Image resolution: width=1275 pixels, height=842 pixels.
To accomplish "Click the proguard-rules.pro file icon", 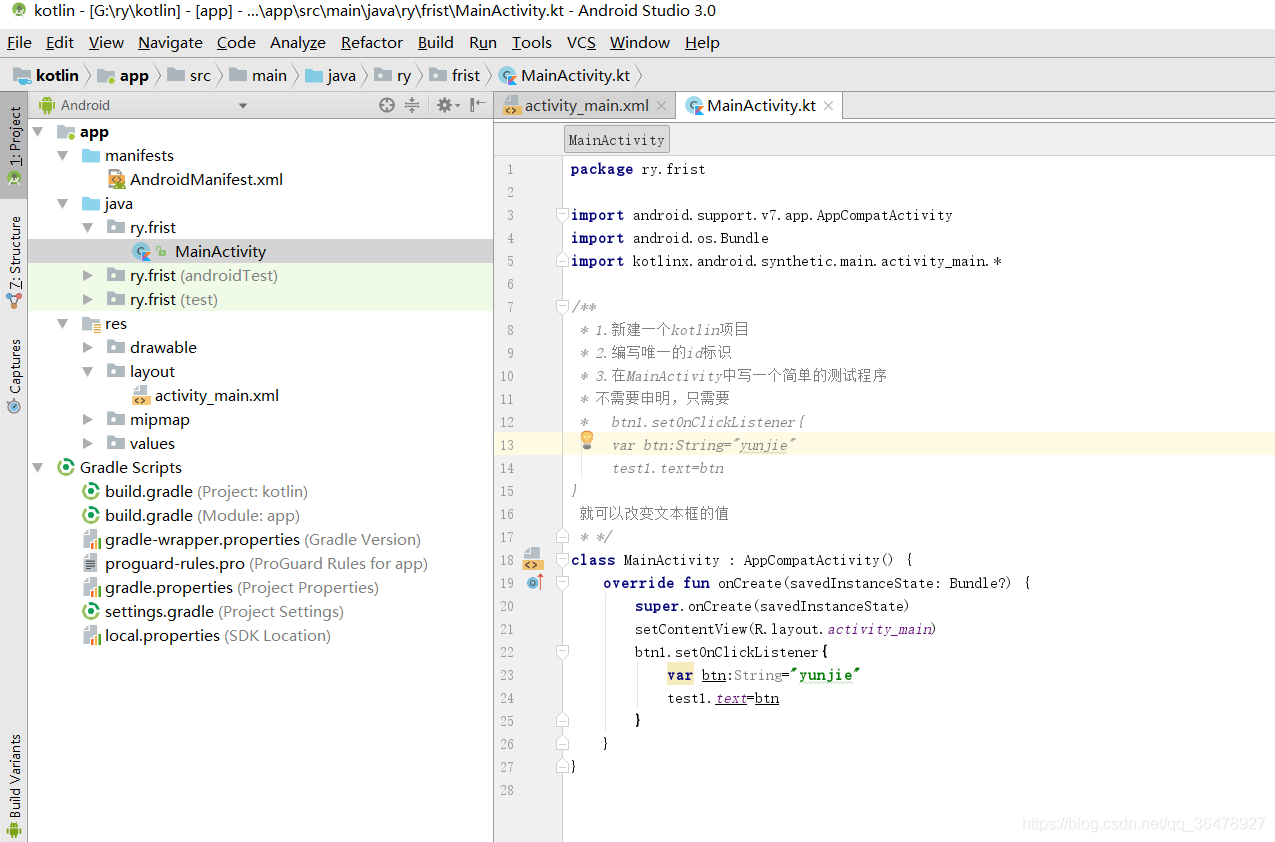I will pos(91,564).
